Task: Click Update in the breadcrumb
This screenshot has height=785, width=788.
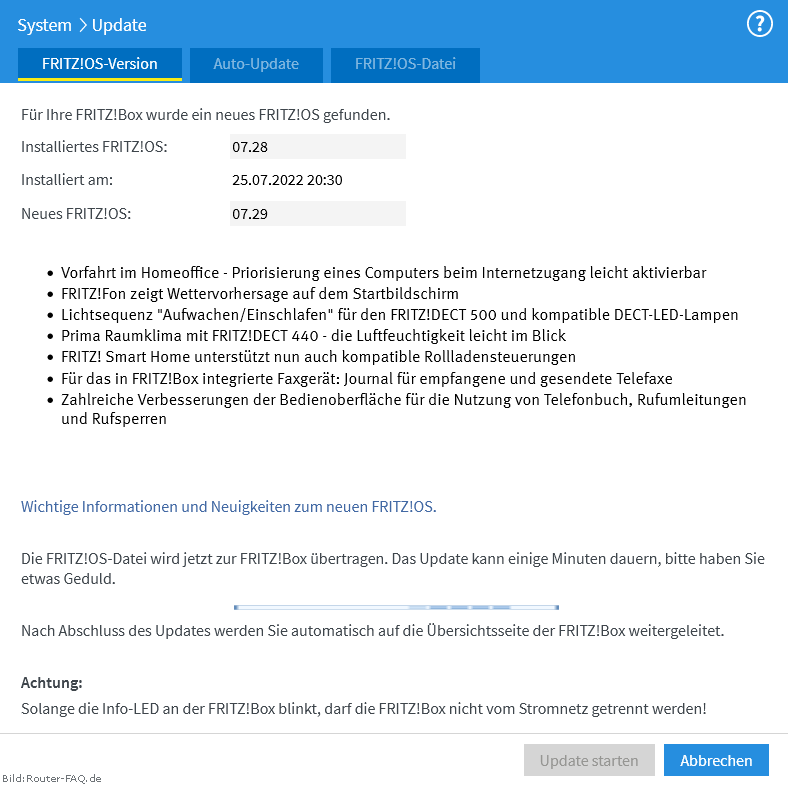Action: (119, 25)
